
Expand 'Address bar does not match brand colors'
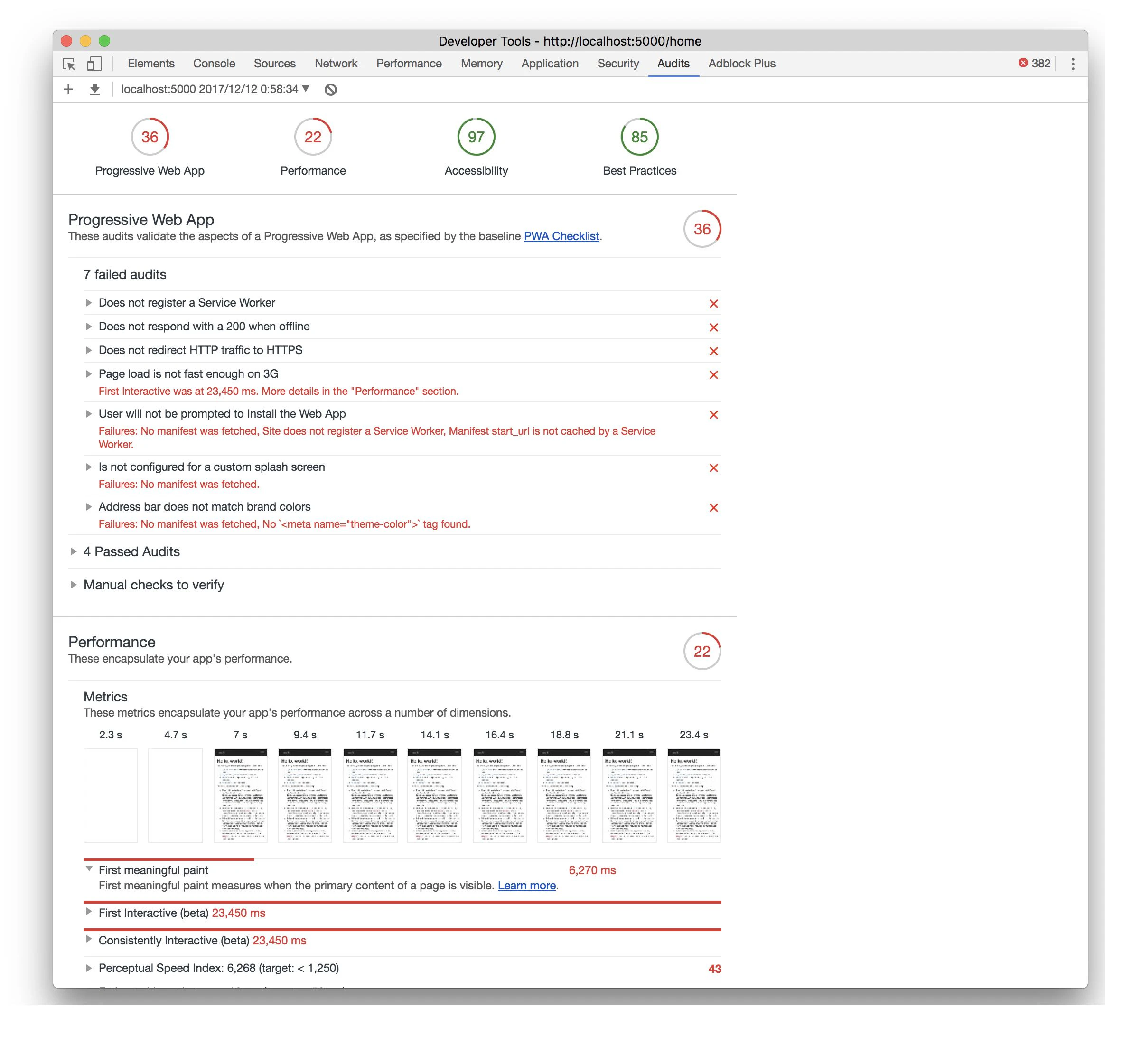coord(88,507)
